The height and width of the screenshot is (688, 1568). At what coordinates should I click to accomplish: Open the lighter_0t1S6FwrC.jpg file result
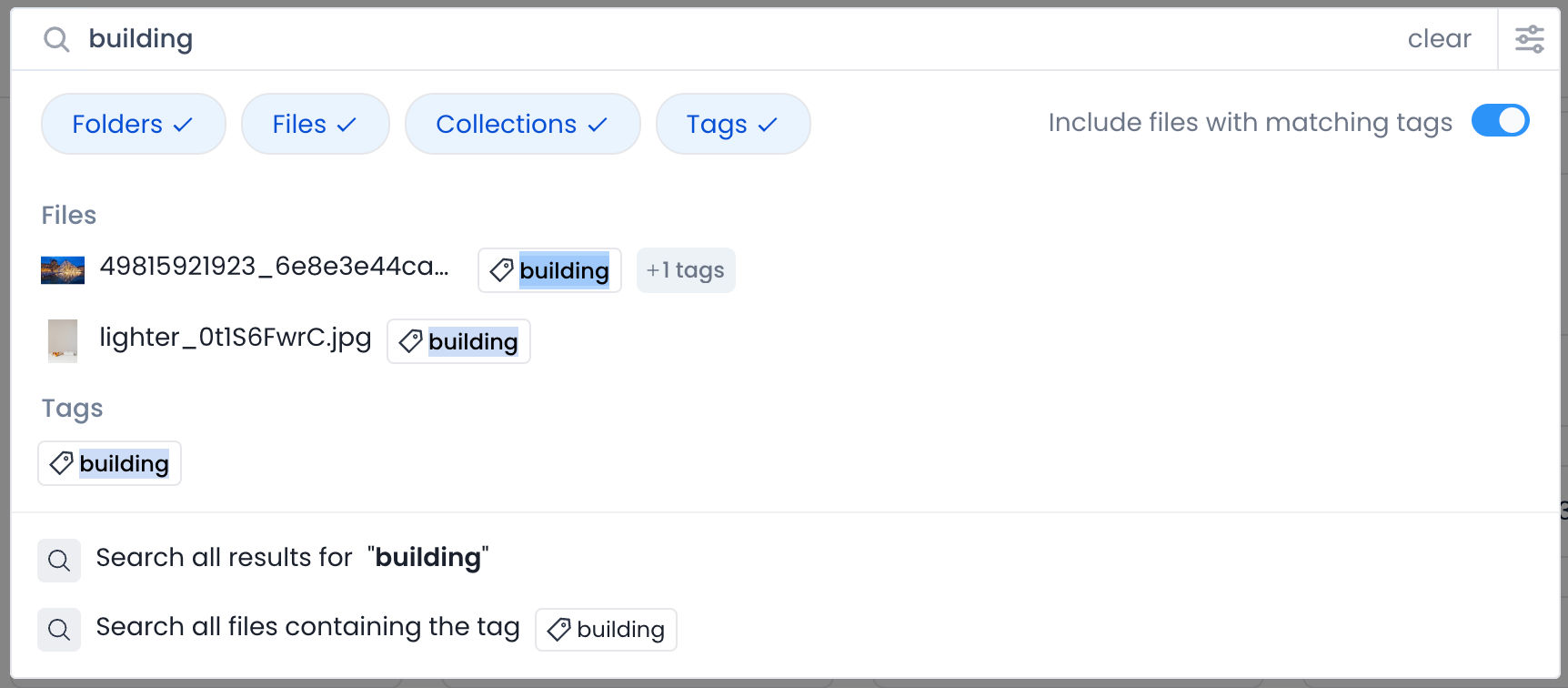pos(235,339)
